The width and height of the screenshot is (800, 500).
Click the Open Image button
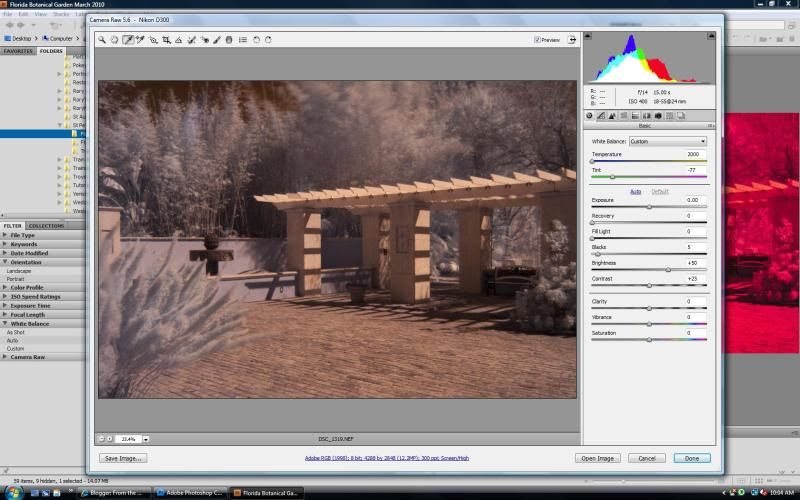(597, 458)
